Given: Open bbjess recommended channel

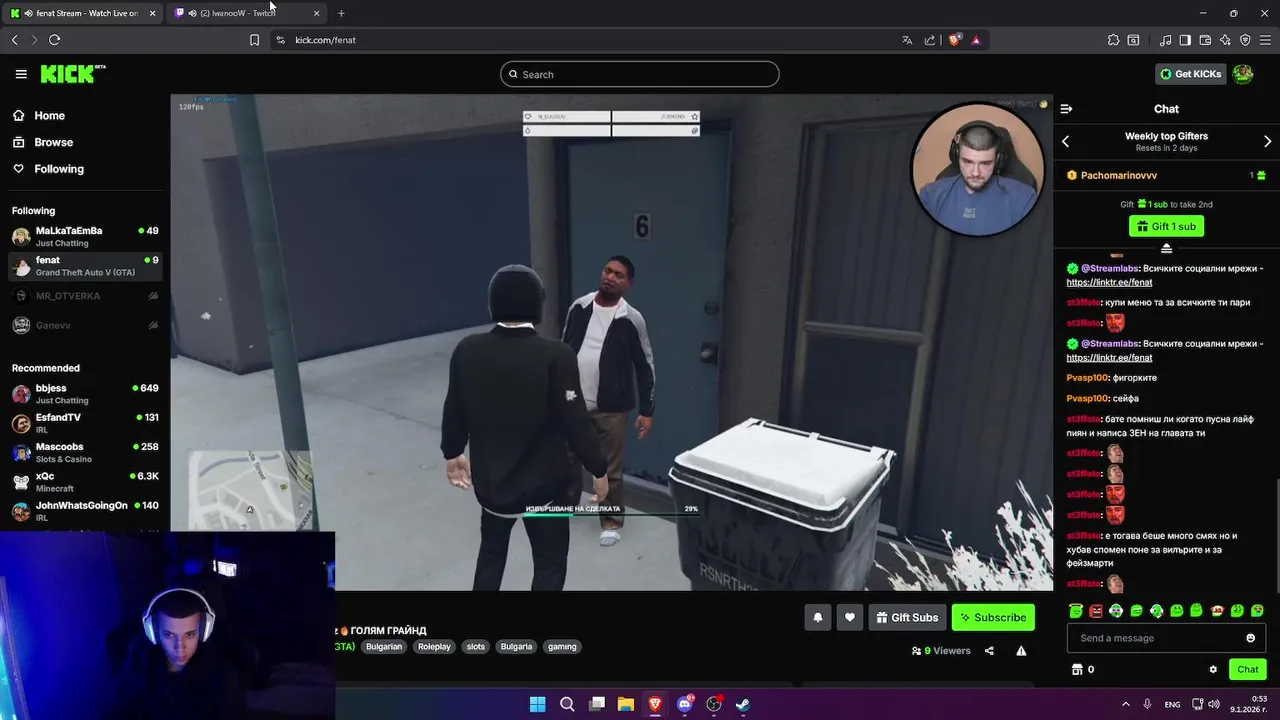Looking at the screenshot, I should 85,393.
